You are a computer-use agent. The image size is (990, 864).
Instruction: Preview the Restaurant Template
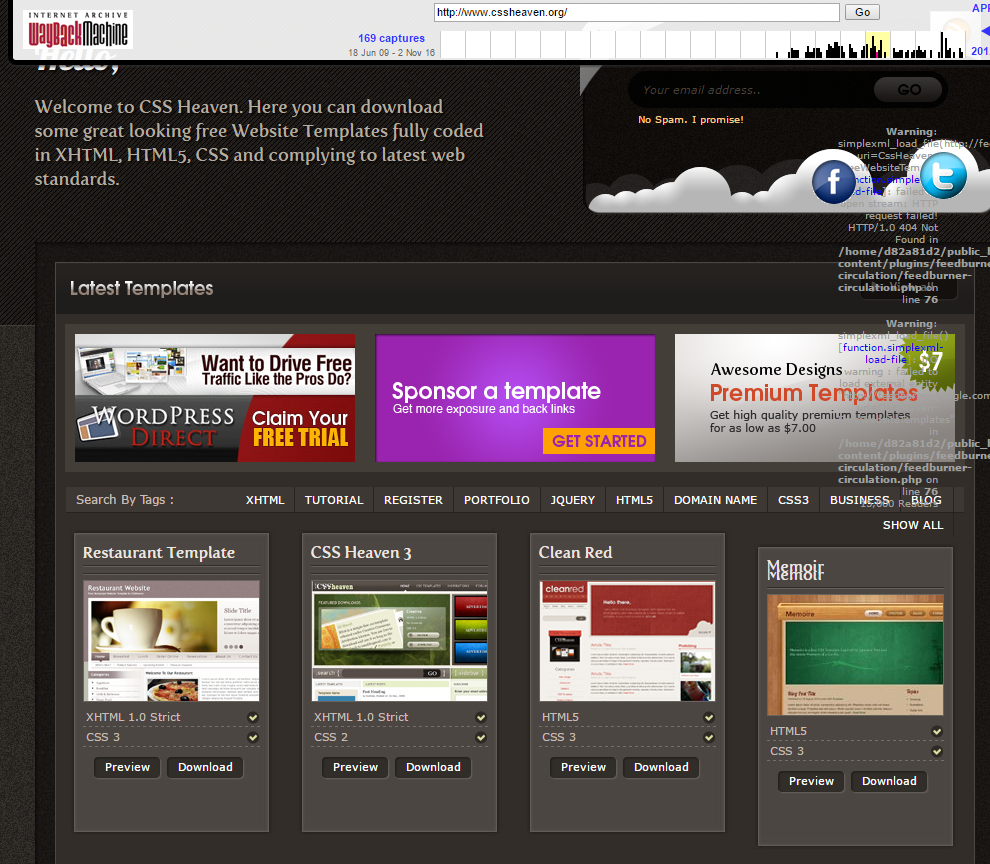128,767
